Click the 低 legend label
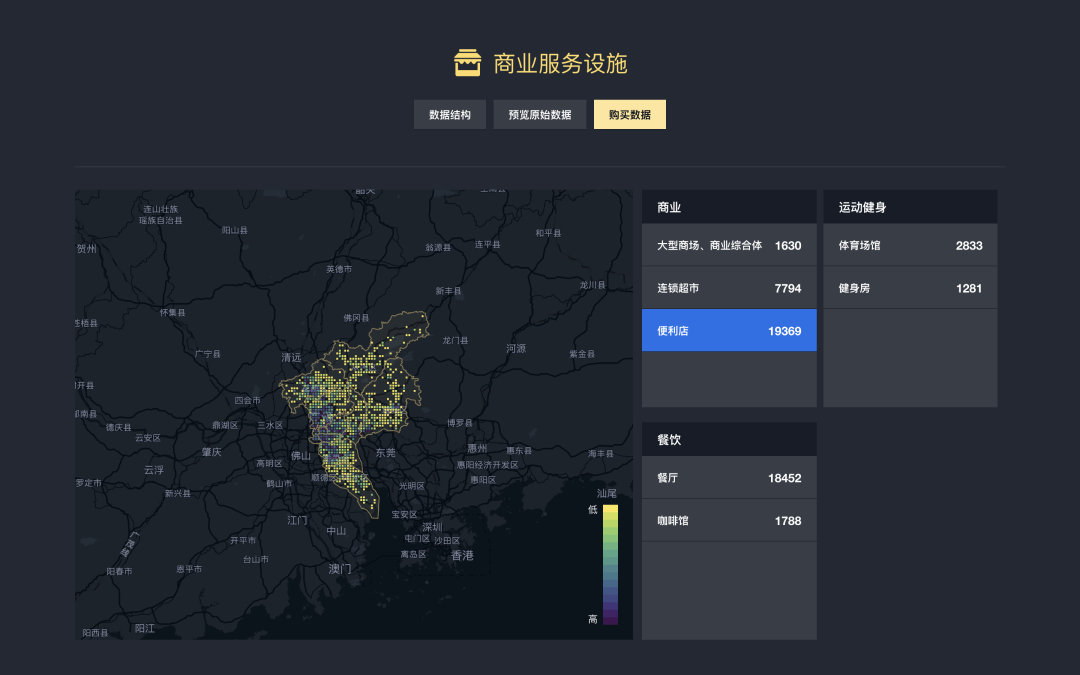The height and width of the screenshot is (675, 1080). (x=592, y=510)
